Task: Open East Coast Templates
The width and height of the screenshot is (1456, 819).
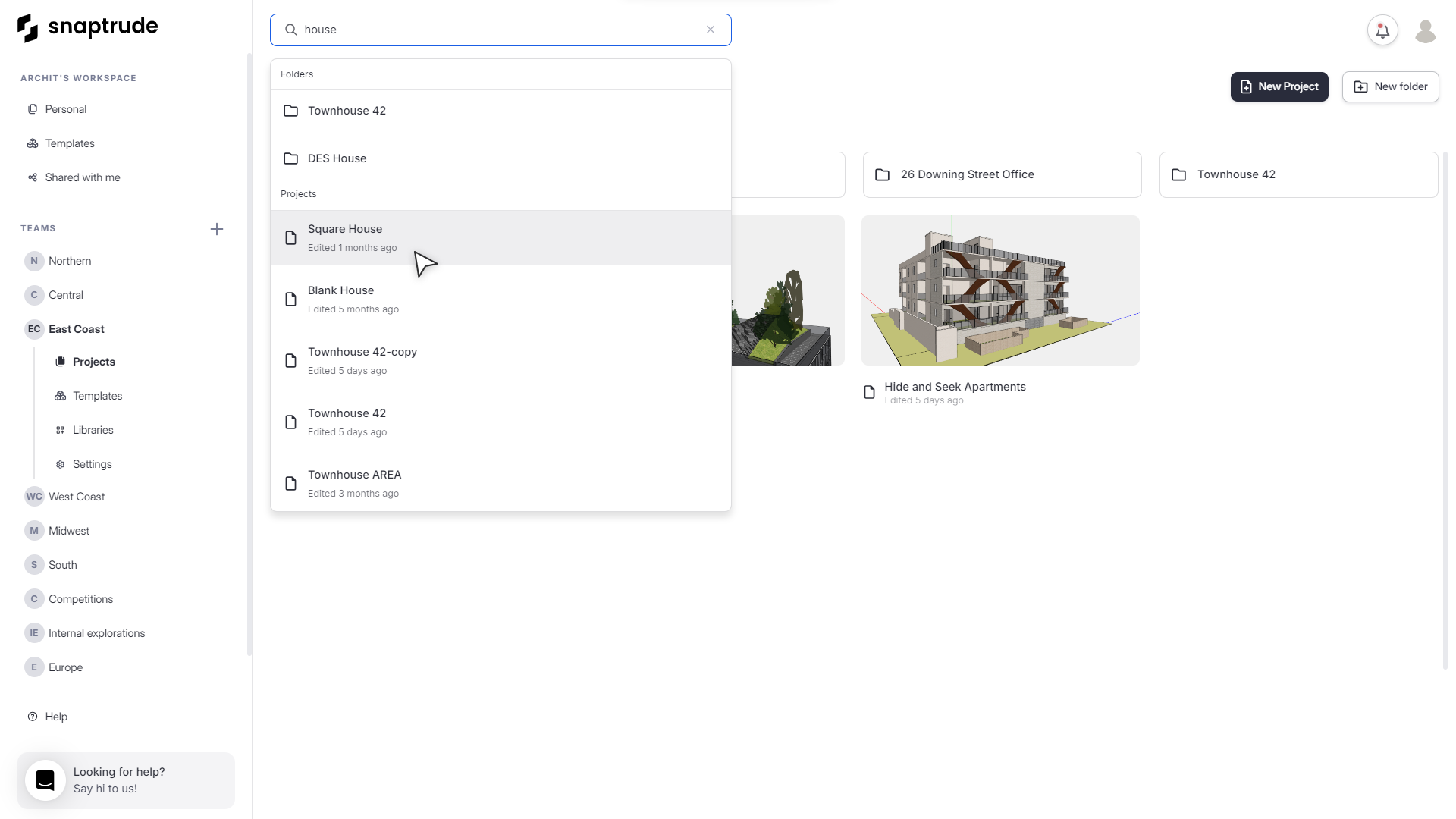Action: coord(97,396)
